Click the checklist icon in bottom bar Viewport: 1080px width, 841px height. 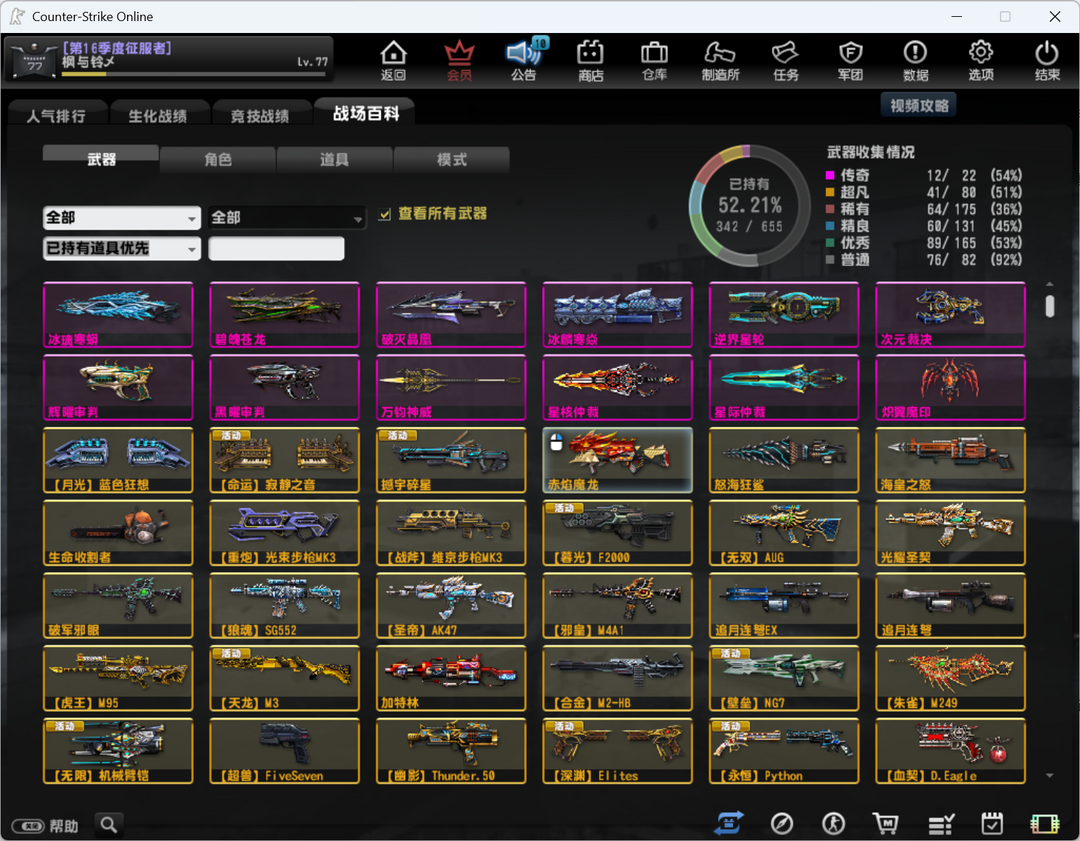point(940,823)
